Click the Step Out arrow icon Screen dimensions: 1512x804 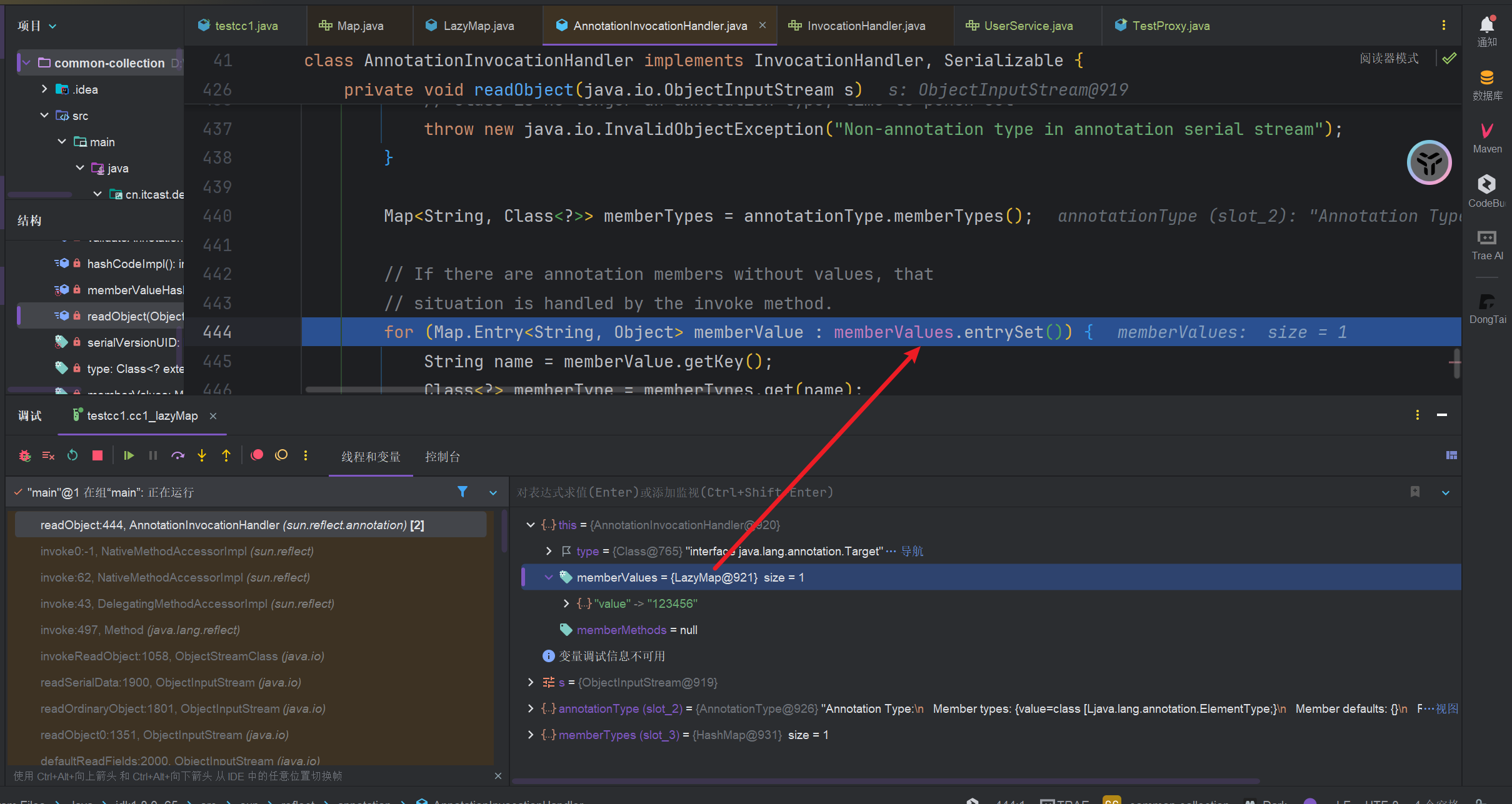[226, 455]
